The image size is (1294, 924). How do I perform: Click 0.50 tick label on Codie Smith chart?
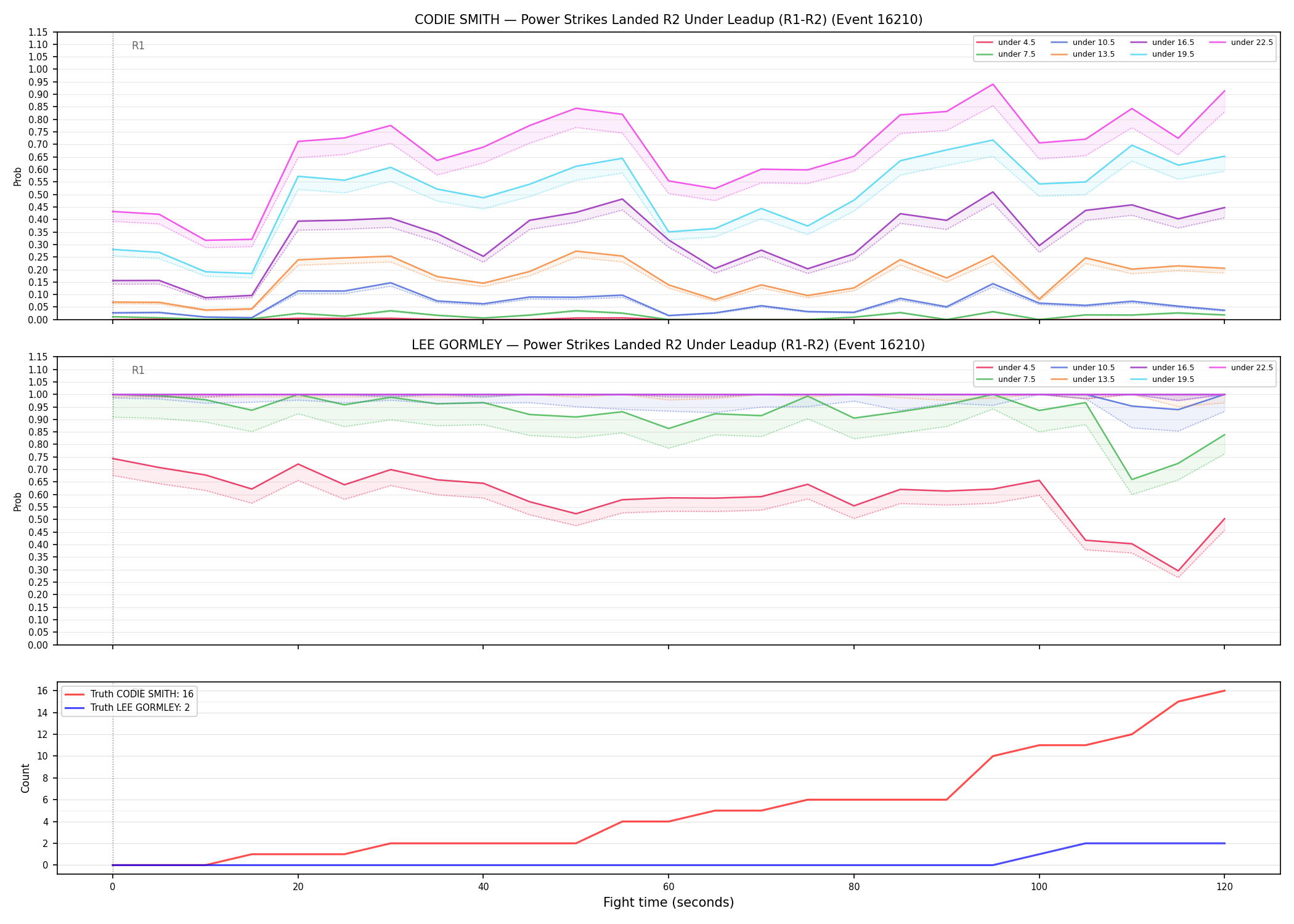(x=38, y=195)
